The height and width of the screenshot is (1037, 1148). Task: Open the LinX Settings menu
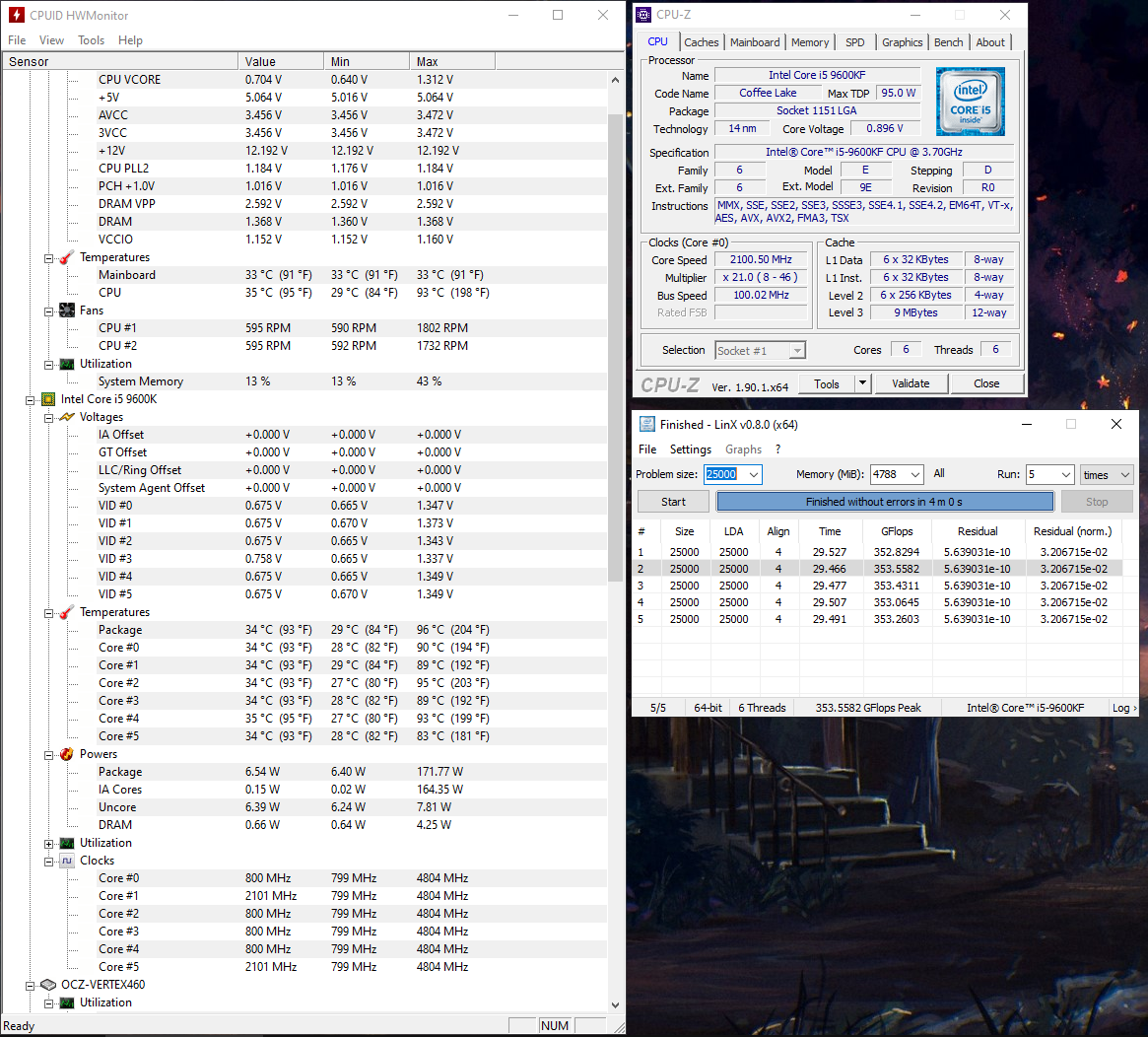click(x=691, y=449)
